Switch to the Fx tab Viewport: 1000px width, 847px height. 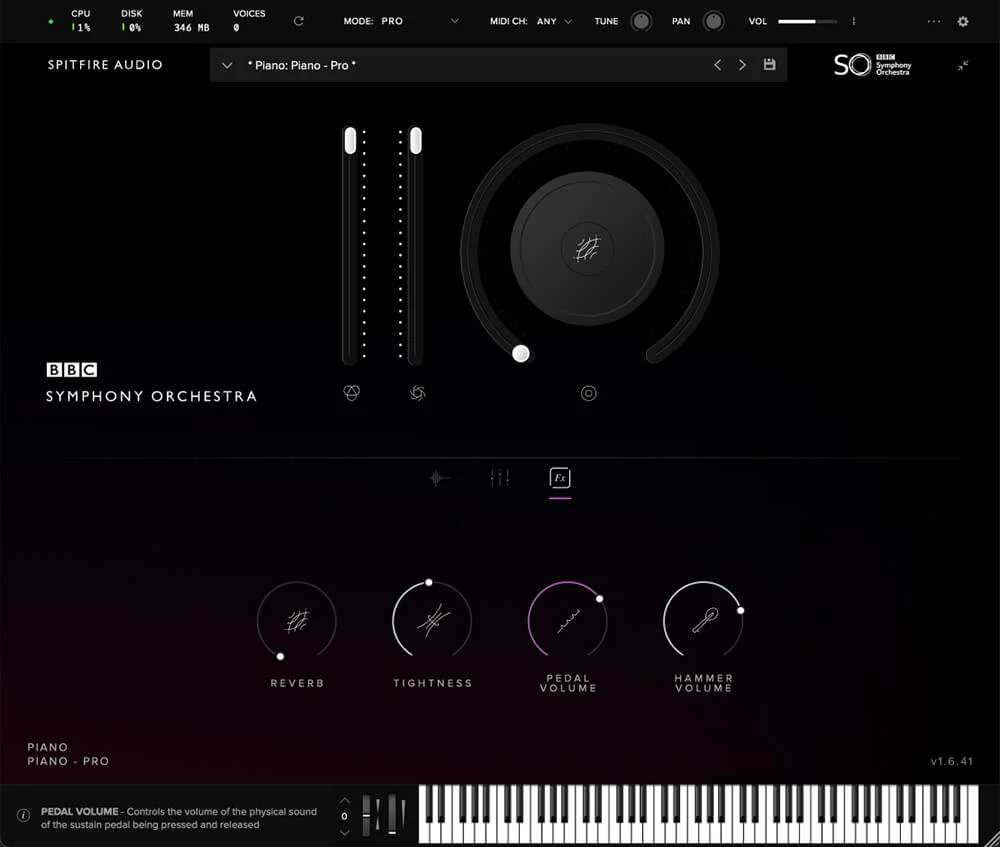tap(560, 478)
